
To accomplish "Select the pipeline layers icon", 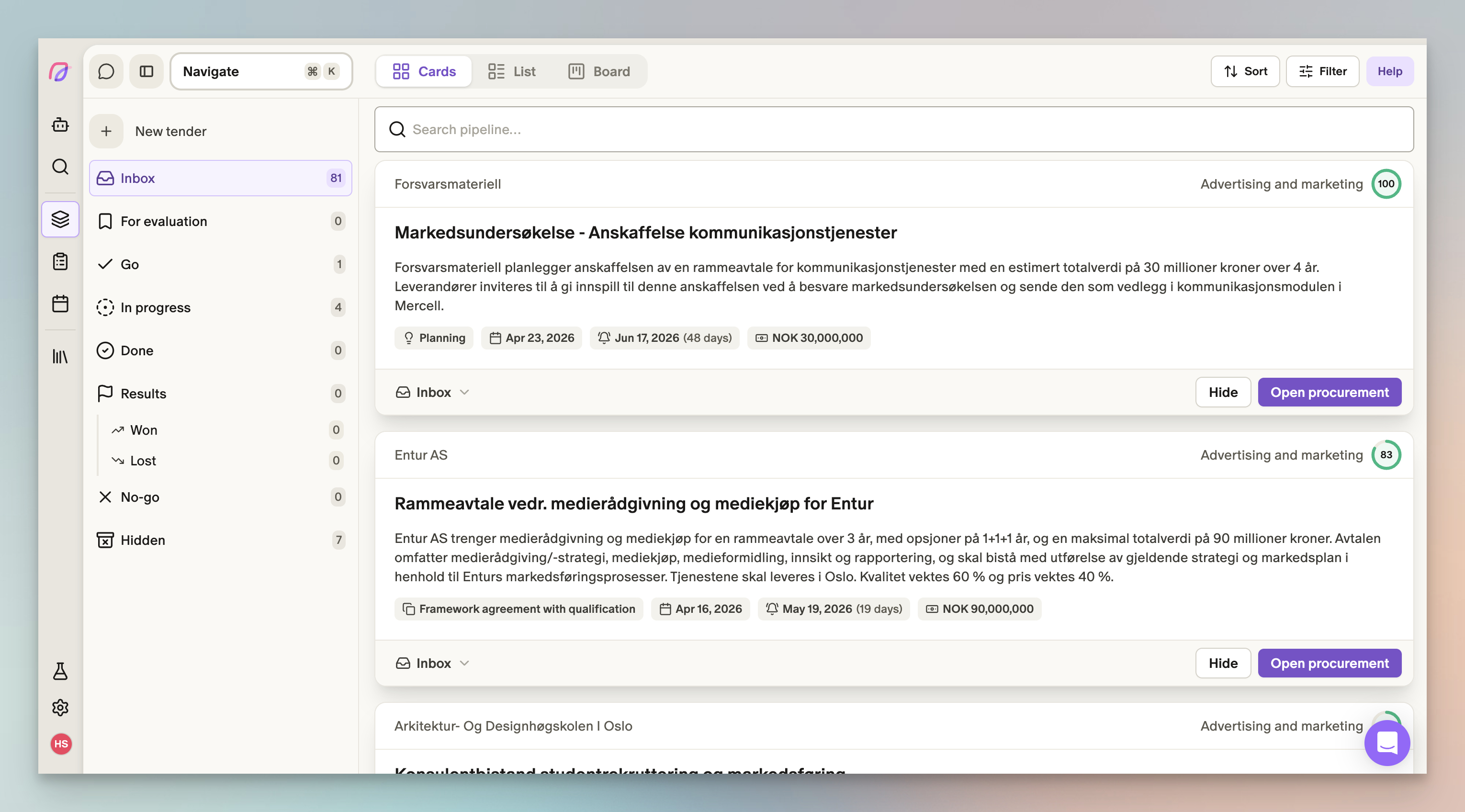I will click(60, 219).
